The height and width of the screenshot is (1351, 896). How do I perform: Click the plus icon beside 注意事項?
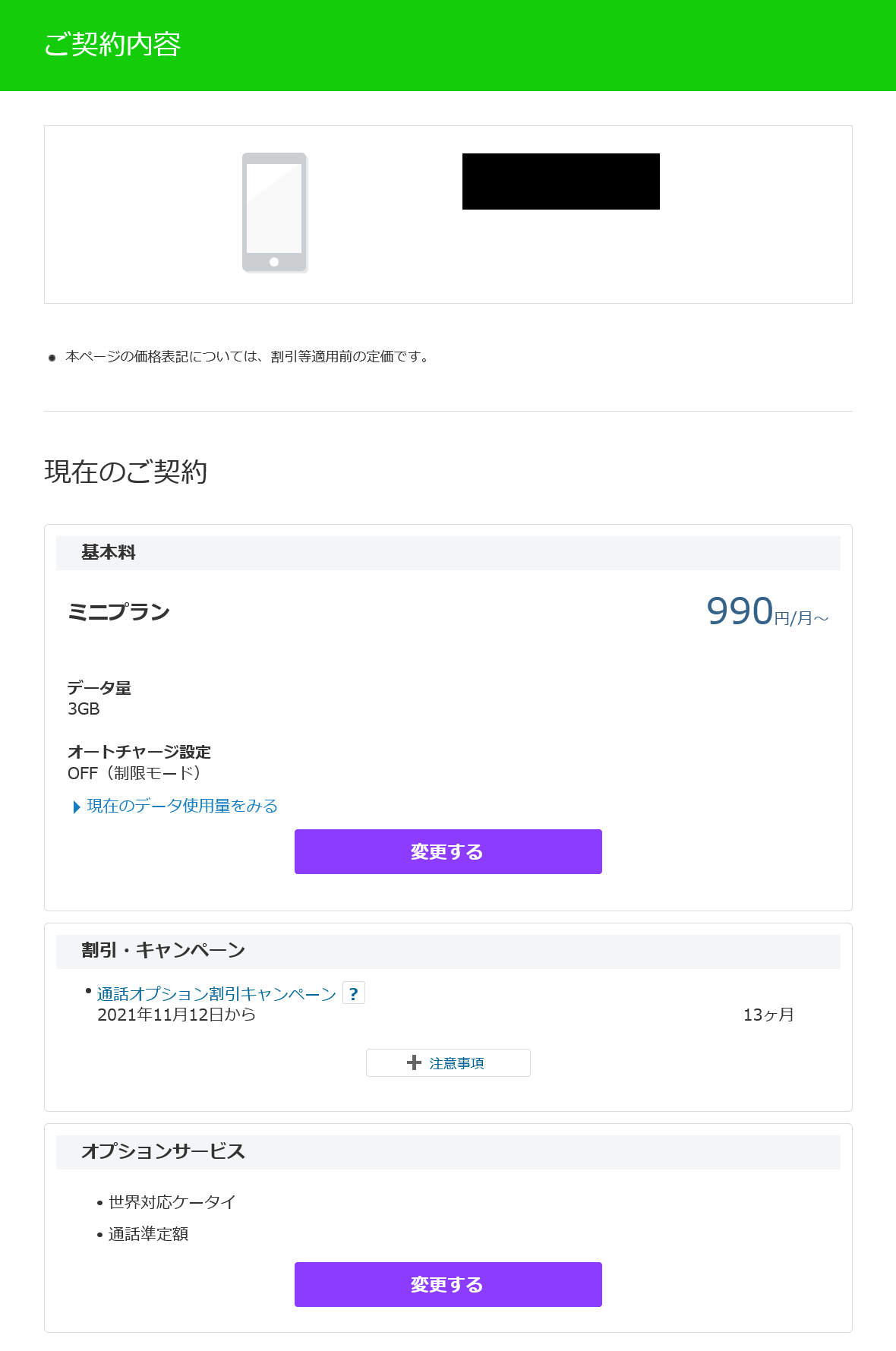pos(414,1062)
